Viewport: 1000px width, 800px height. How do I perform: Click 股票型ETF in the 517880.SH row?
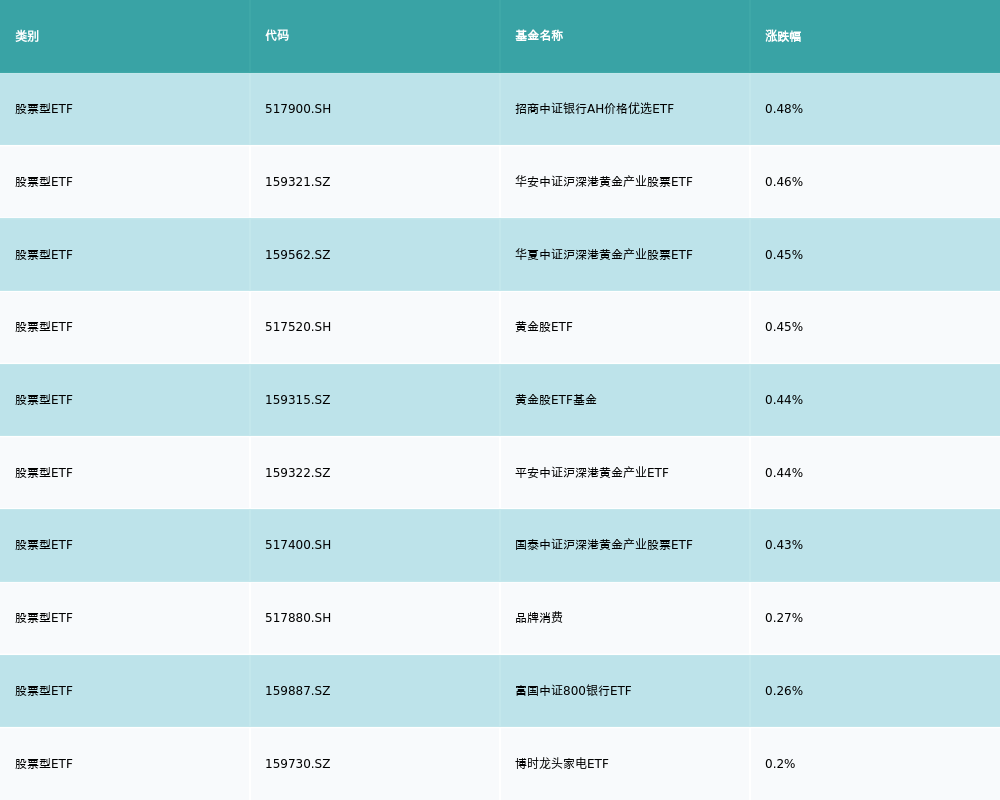44,618
